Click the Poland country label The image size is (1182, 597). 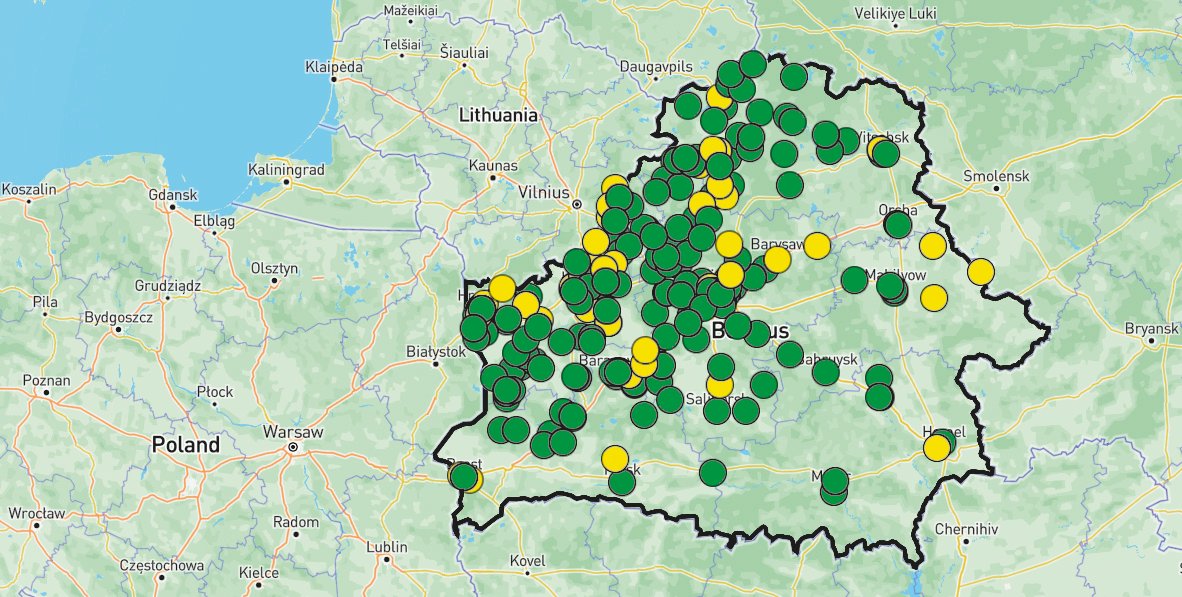185,445
